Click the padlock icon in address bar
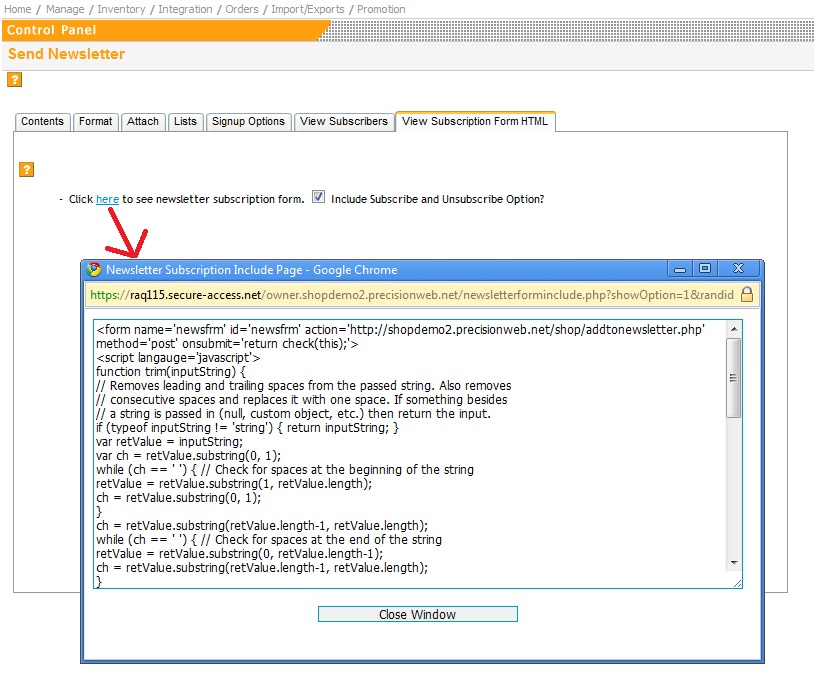 tap(747, 295)
